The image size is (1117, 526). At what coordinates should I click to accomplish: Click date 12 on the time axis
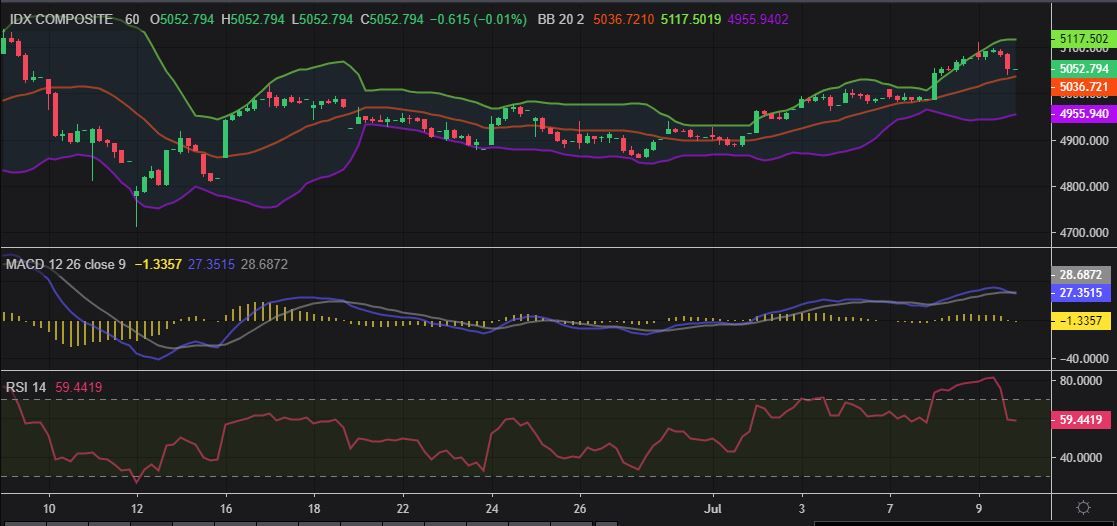(137, 507)
